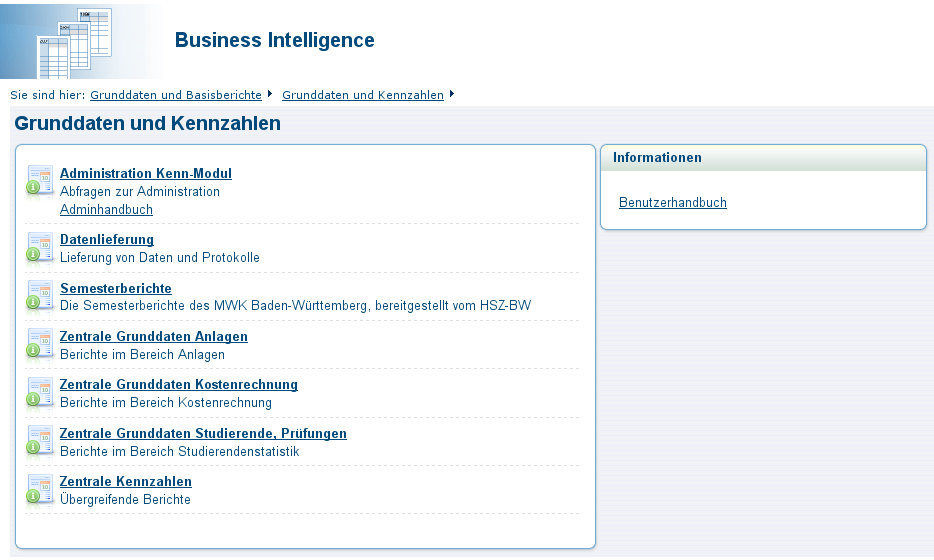Click the icon beside Zentrale Kennzahlen

[x=40, y=489]
